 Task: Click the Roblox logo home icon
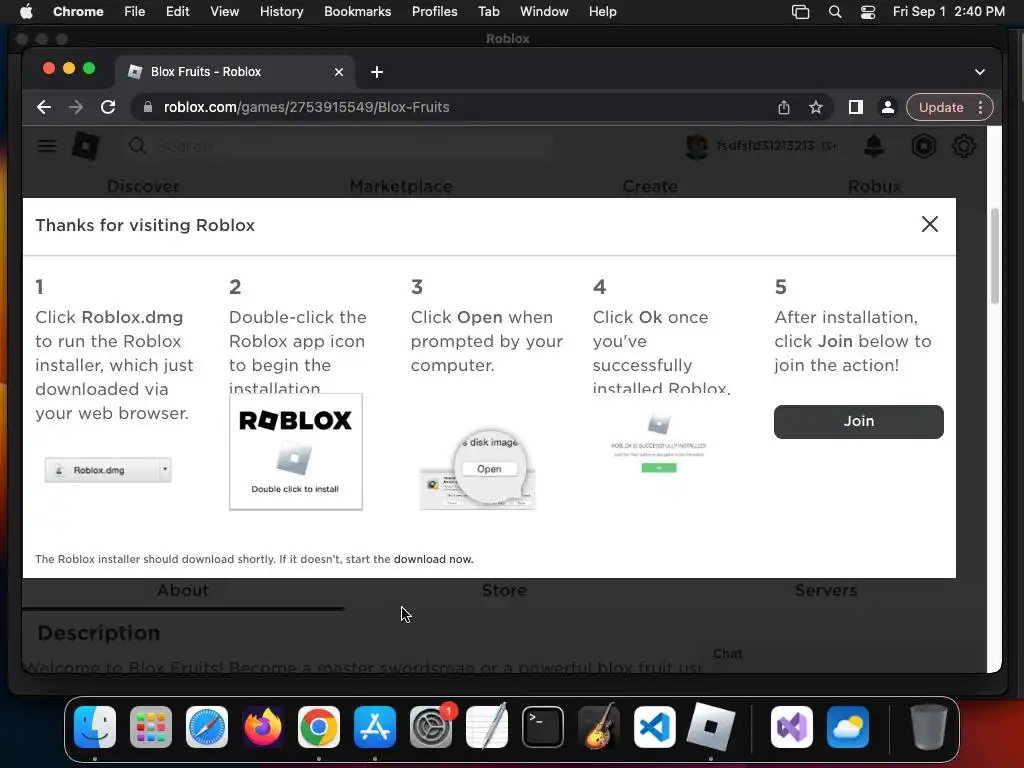coord(86,146)
